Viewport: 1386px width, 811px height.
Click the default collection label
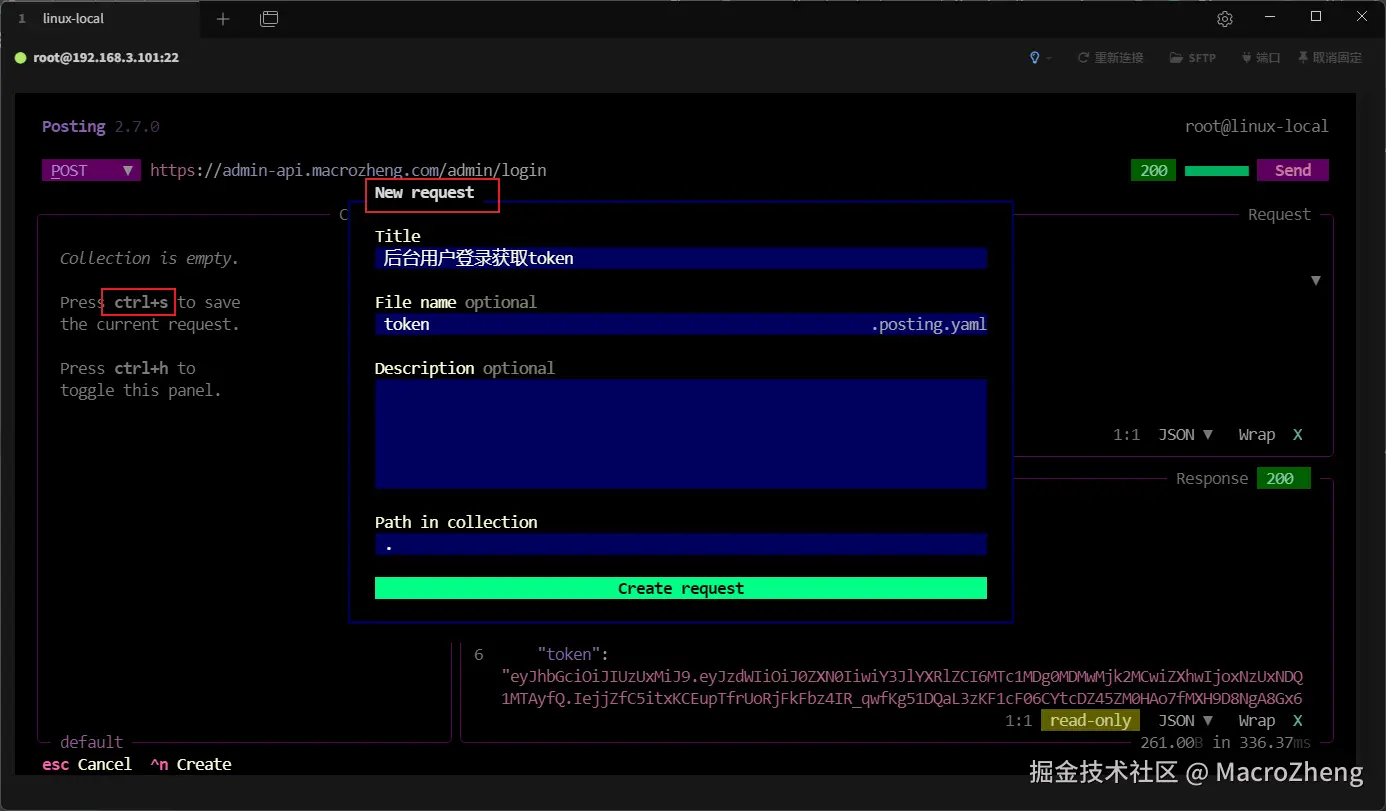[91, 742]
